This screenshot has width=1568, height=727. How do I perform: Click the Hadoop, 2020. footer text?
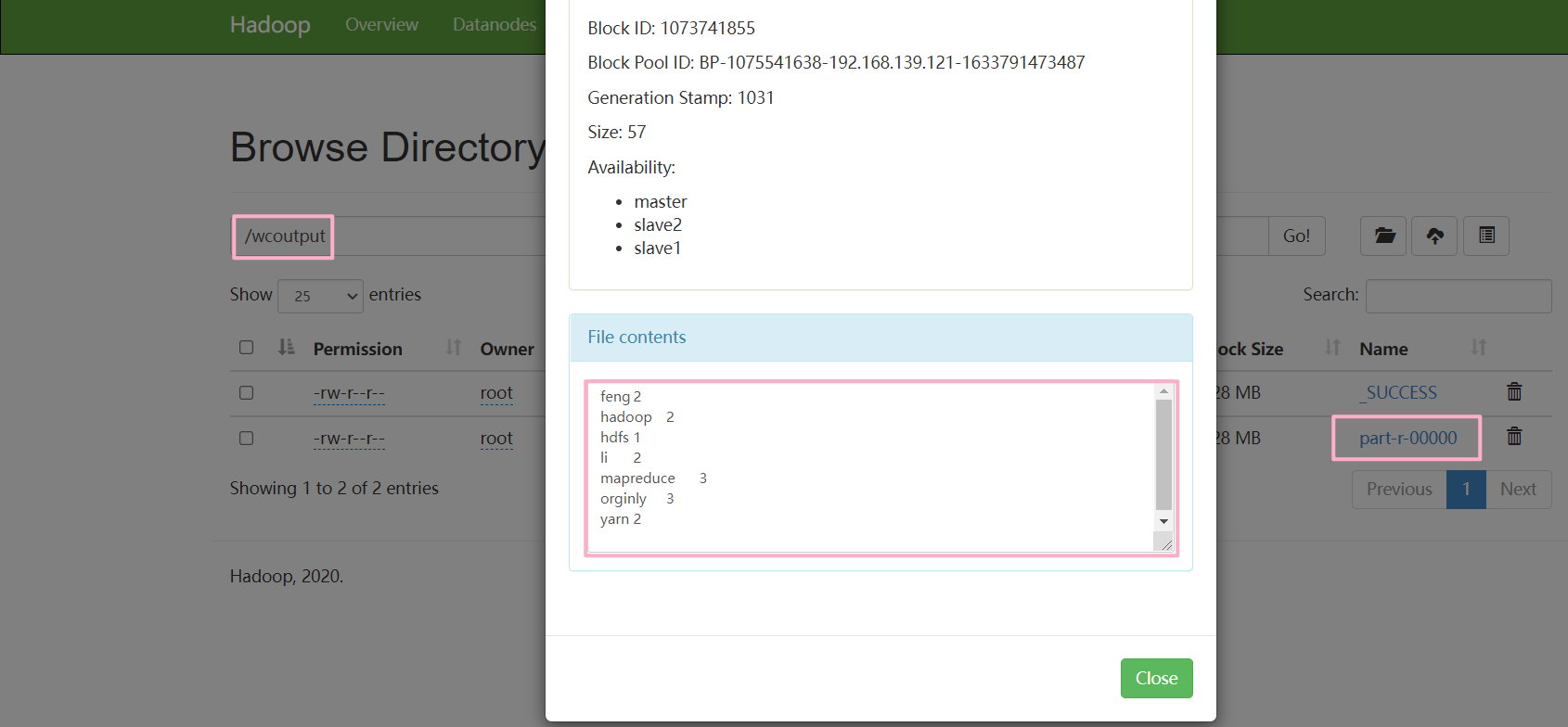click(x=287, y=576)
